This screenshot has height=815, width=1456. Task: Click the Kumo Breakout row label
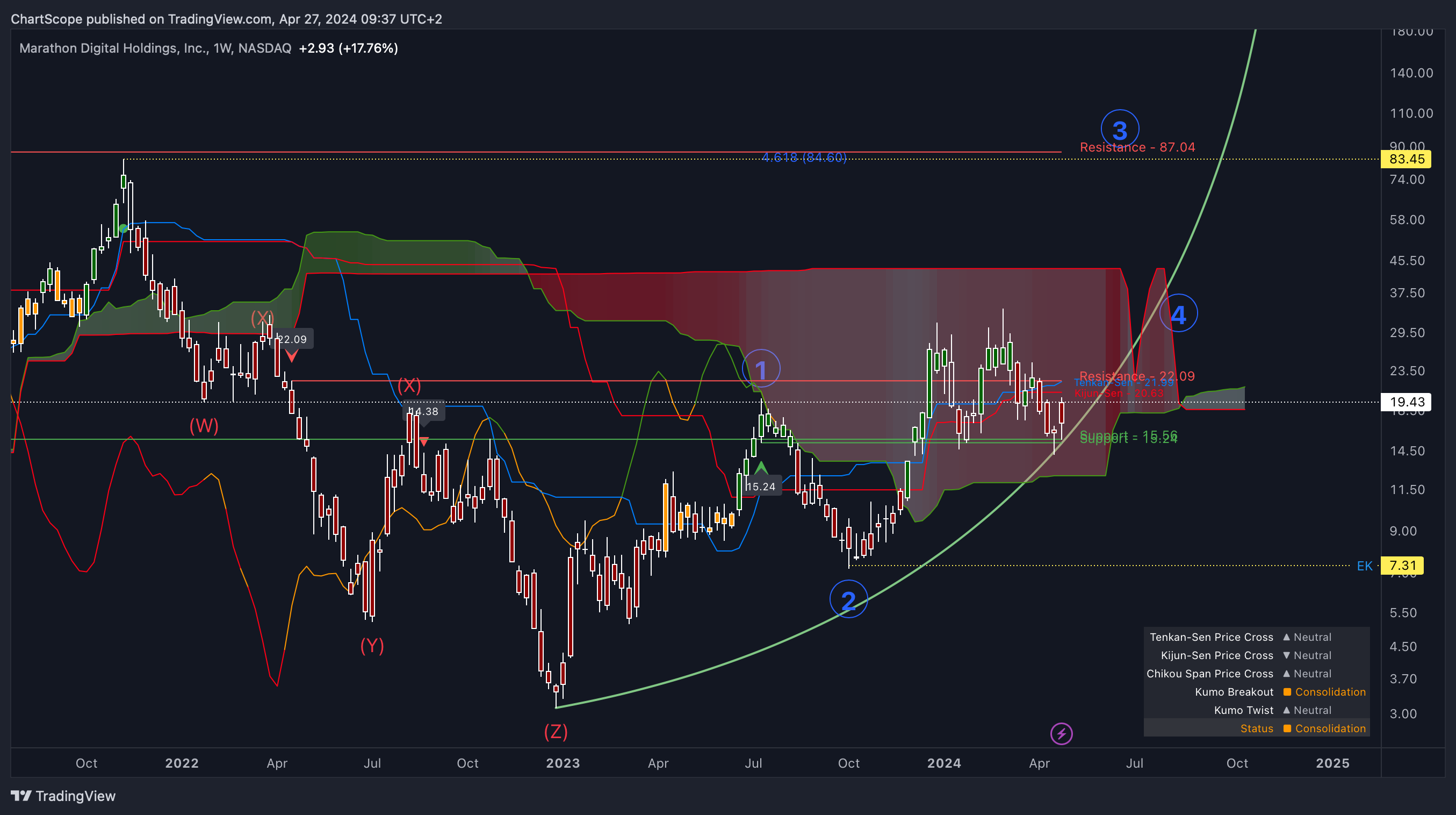[1234, 692]
